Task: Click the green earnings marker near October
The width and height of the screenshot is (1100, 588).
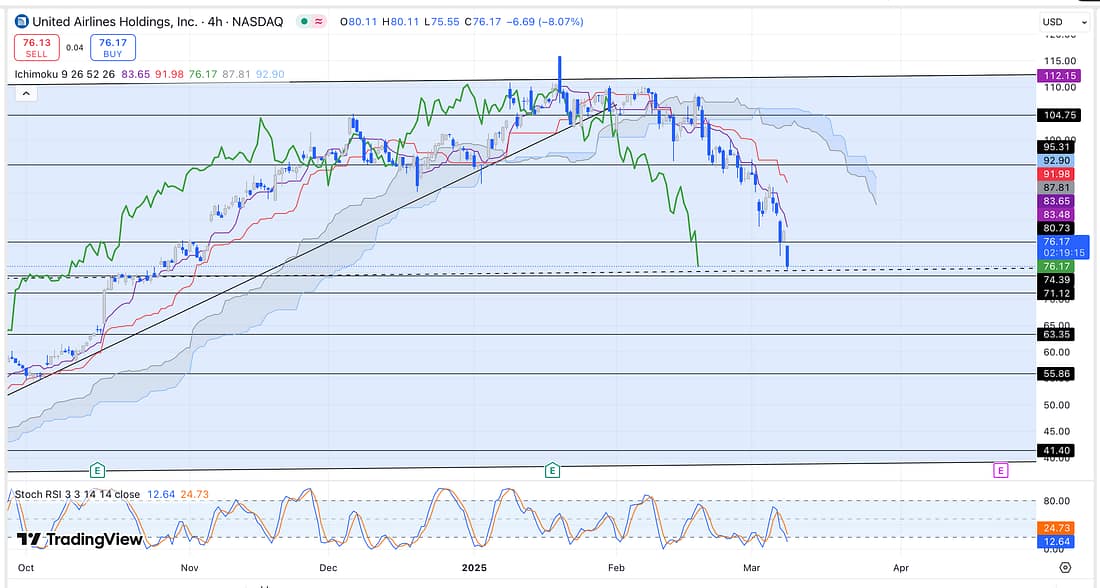Action: 97,469
